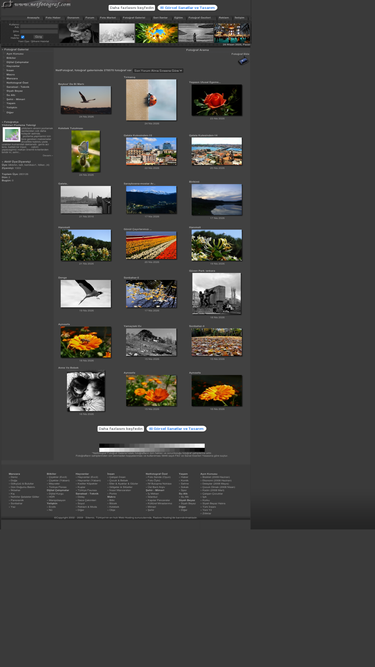The width and height of the screenshot is (375, 667).
Task: Open the Foto Haber menu item
Action: click(53, 18)
